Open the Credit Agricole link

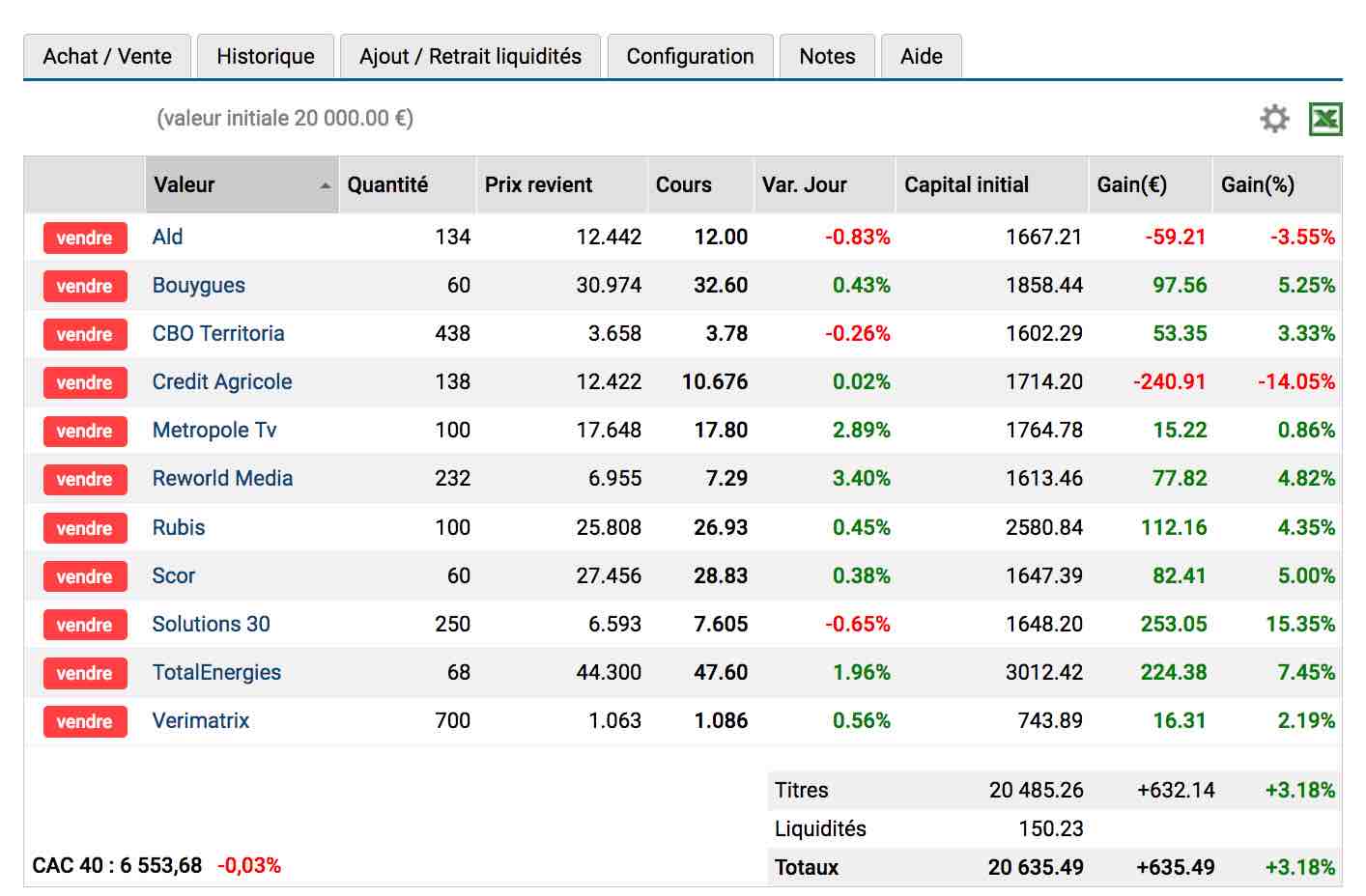pyautogui.click(x=222, y=381)
